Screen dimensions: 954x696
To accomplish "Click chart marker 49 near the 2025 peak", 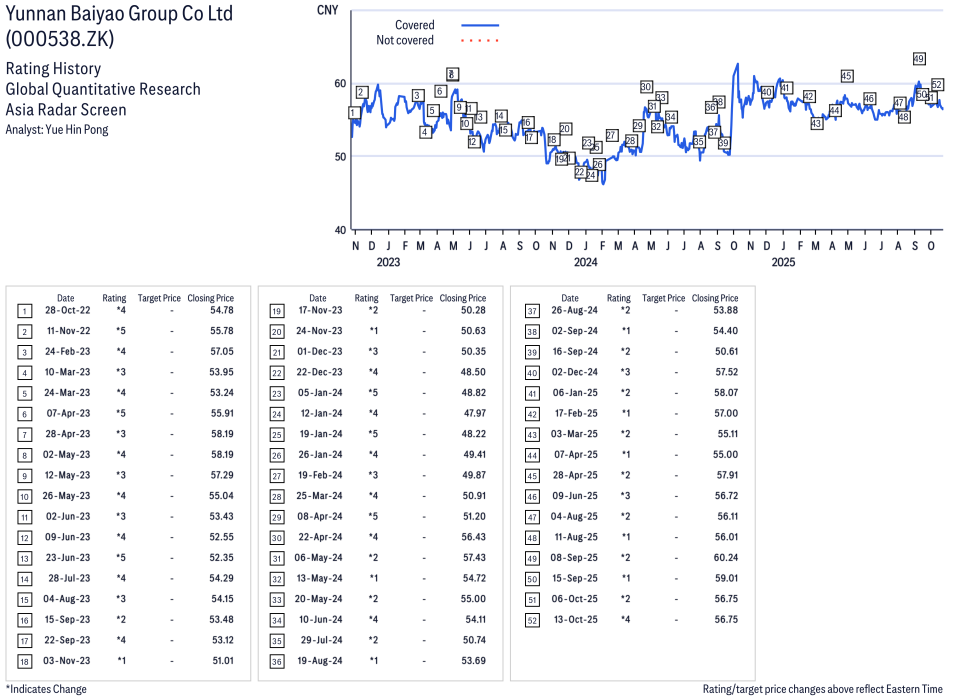I will 918,58.
